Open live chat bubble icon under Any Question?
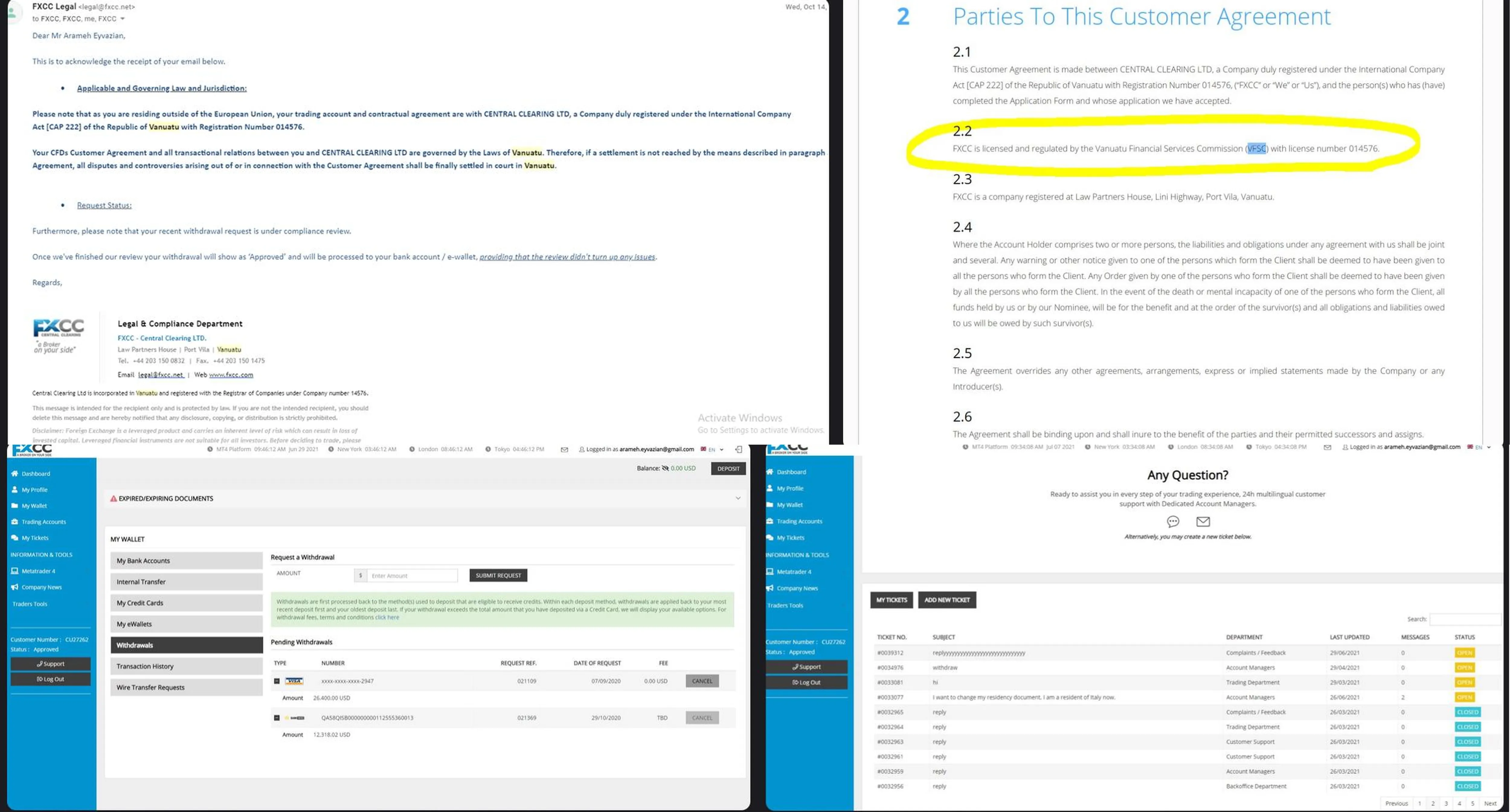Image resolution: width=1510 pixels, height=812 pixels. point(1173,521)
